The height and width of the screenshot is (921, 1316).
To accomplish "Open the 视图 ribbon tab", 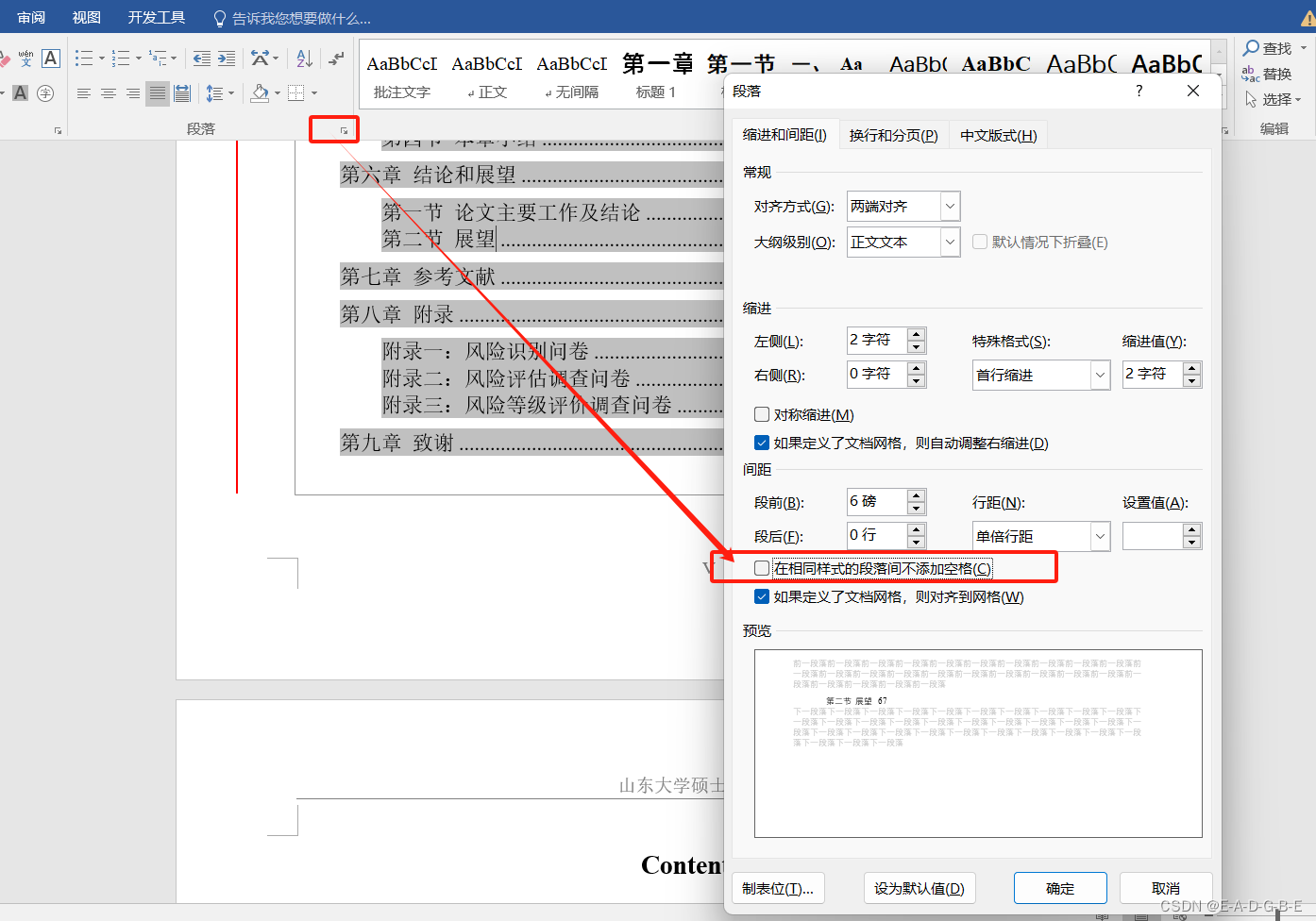I will coord(86,17).
